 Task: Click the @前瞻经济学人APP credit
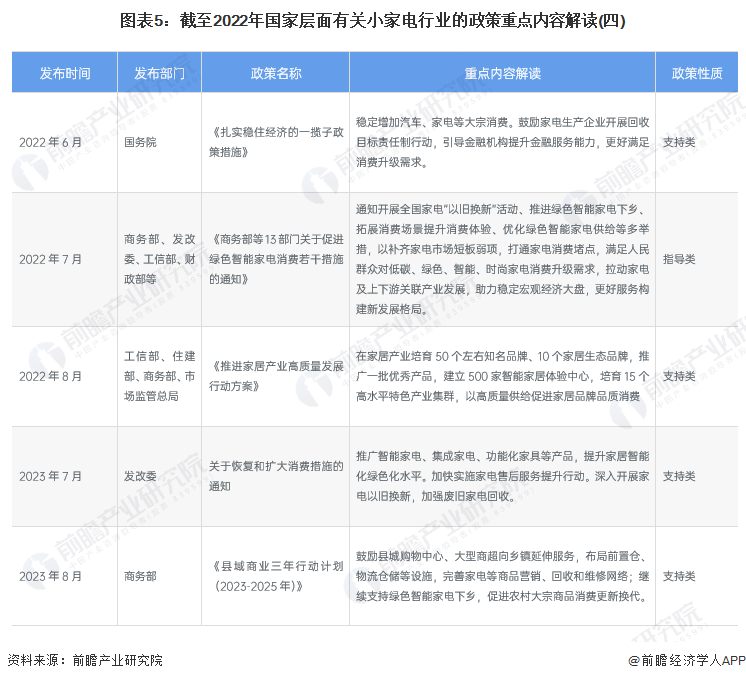click(687, 661)
